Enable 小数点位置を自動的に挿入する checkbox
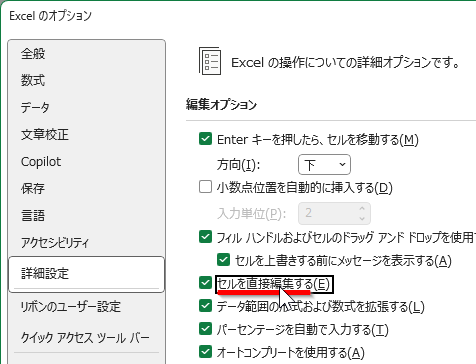This screenshot has width=476, height=364. (205, 187)
